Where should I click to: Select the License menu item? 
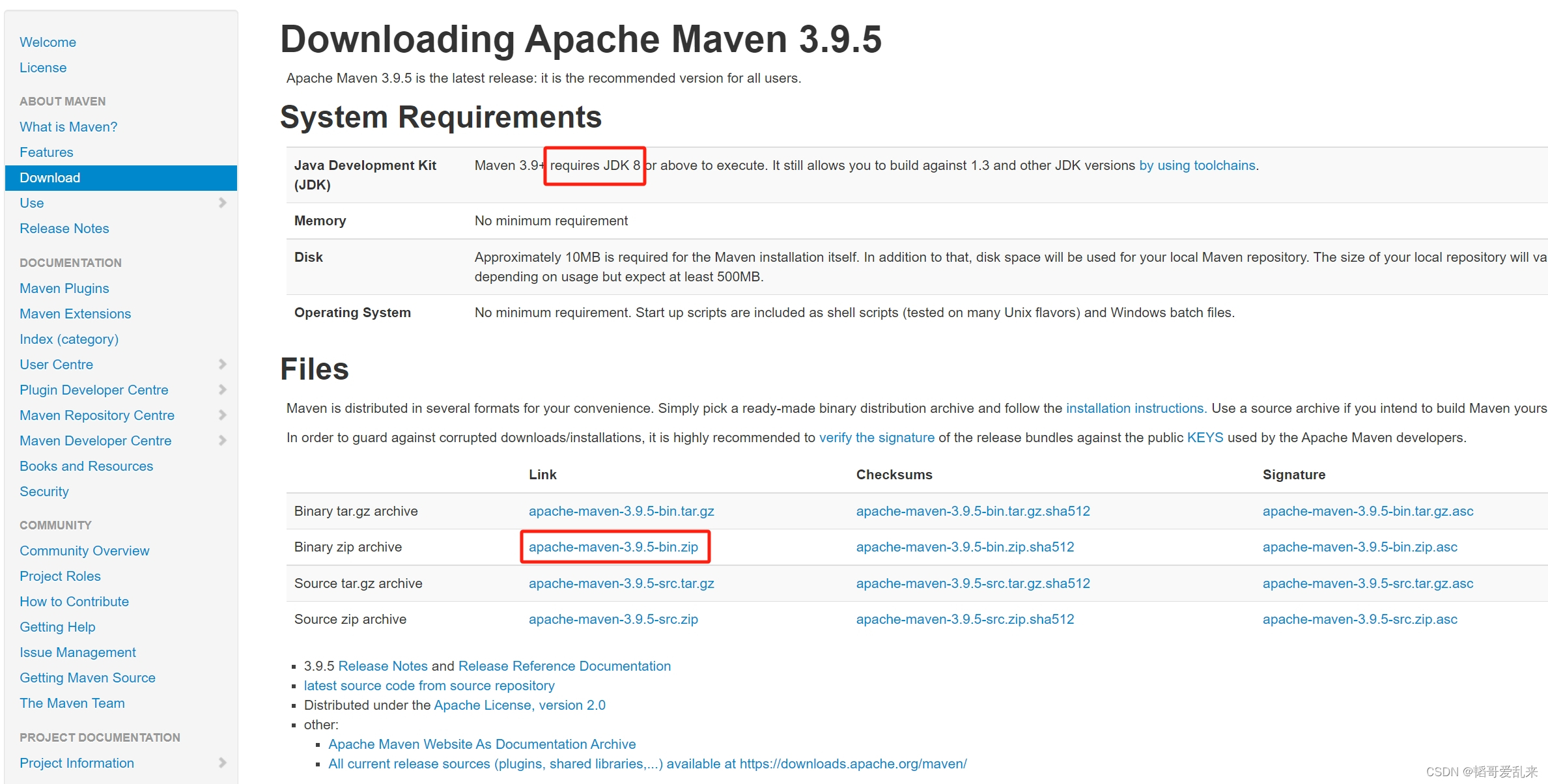43,67
